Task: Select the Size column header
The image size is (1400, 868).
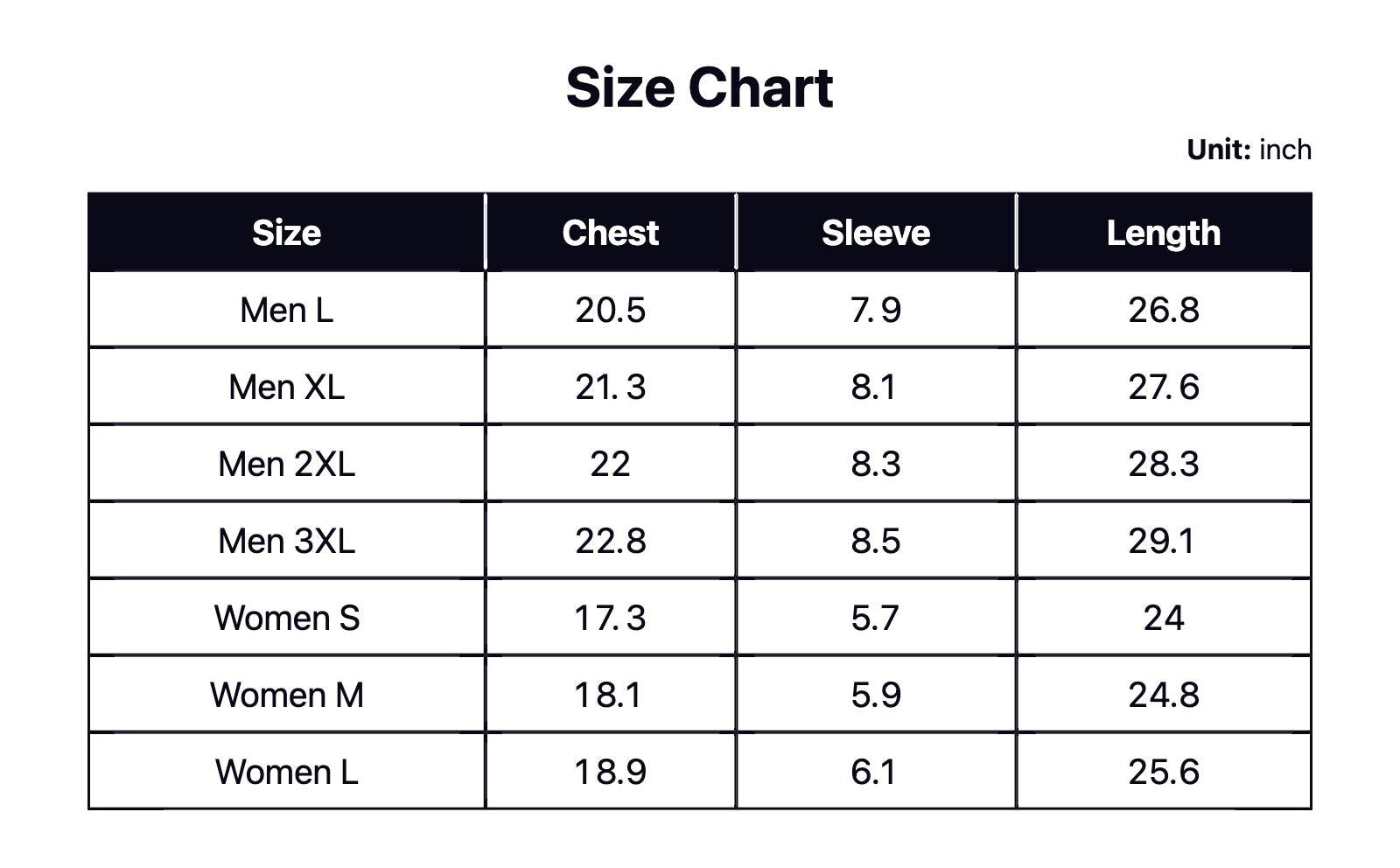Action: pyautogui.click(x=286, y=233)
